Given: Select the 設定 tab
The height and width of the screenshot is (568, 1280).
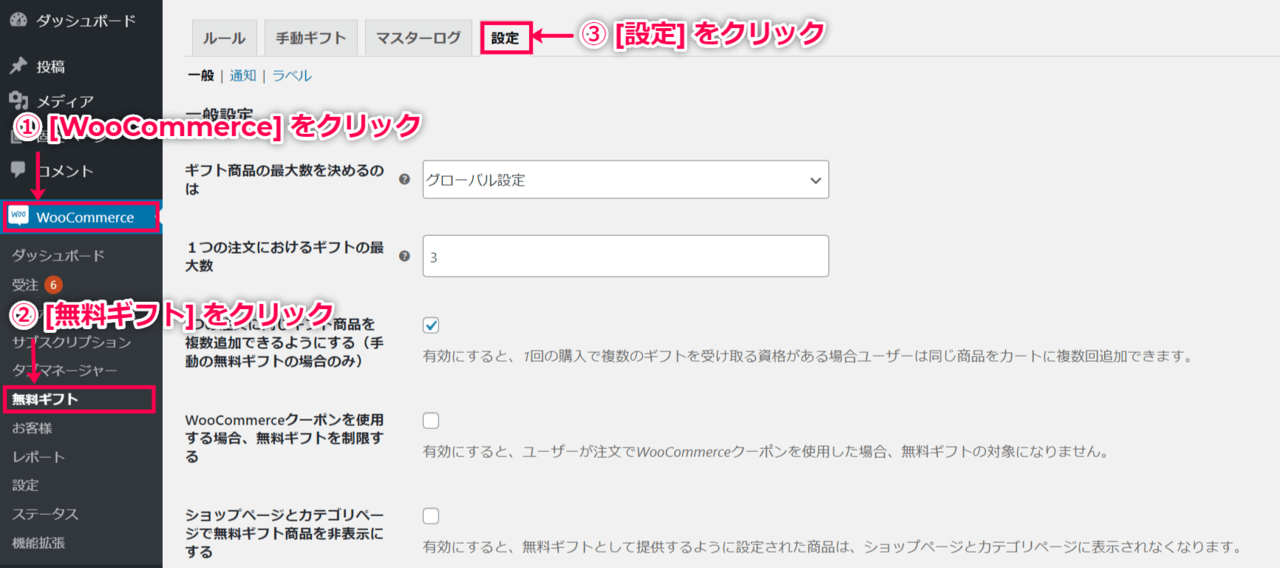Looking at the screenshot, I should [505, 38].
